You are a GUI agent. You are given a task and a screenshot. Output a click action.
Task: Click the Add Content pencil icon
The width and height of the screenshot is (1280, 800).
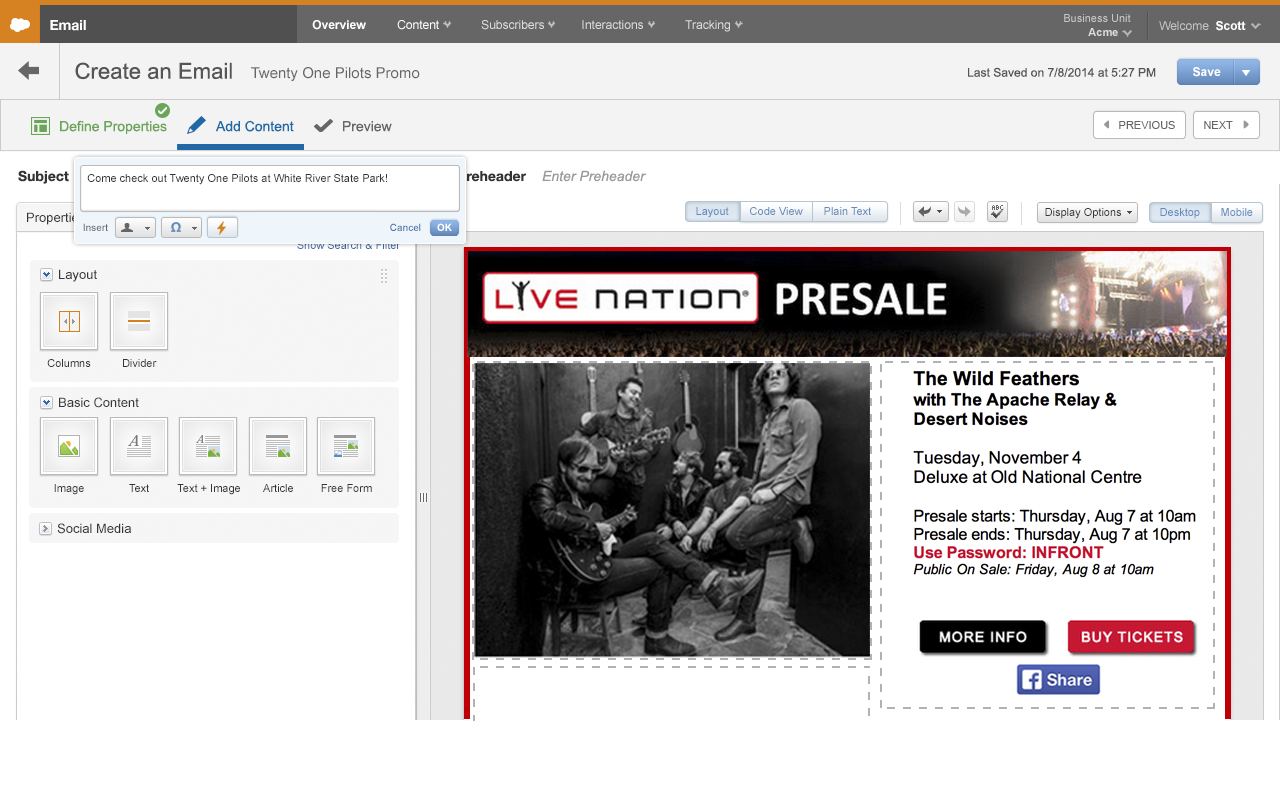[196, 125]
